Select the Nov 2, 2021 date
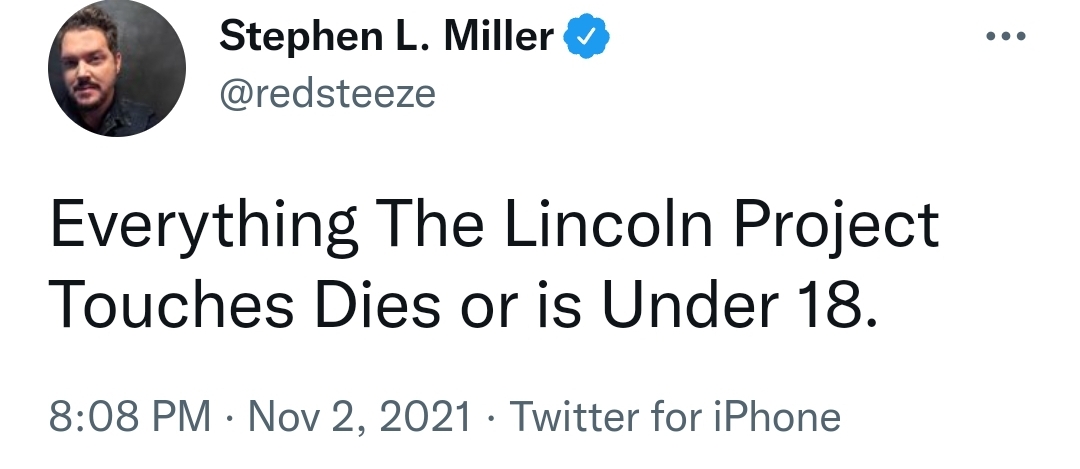Screen dimensions: 1080x469 click(359, 417)
